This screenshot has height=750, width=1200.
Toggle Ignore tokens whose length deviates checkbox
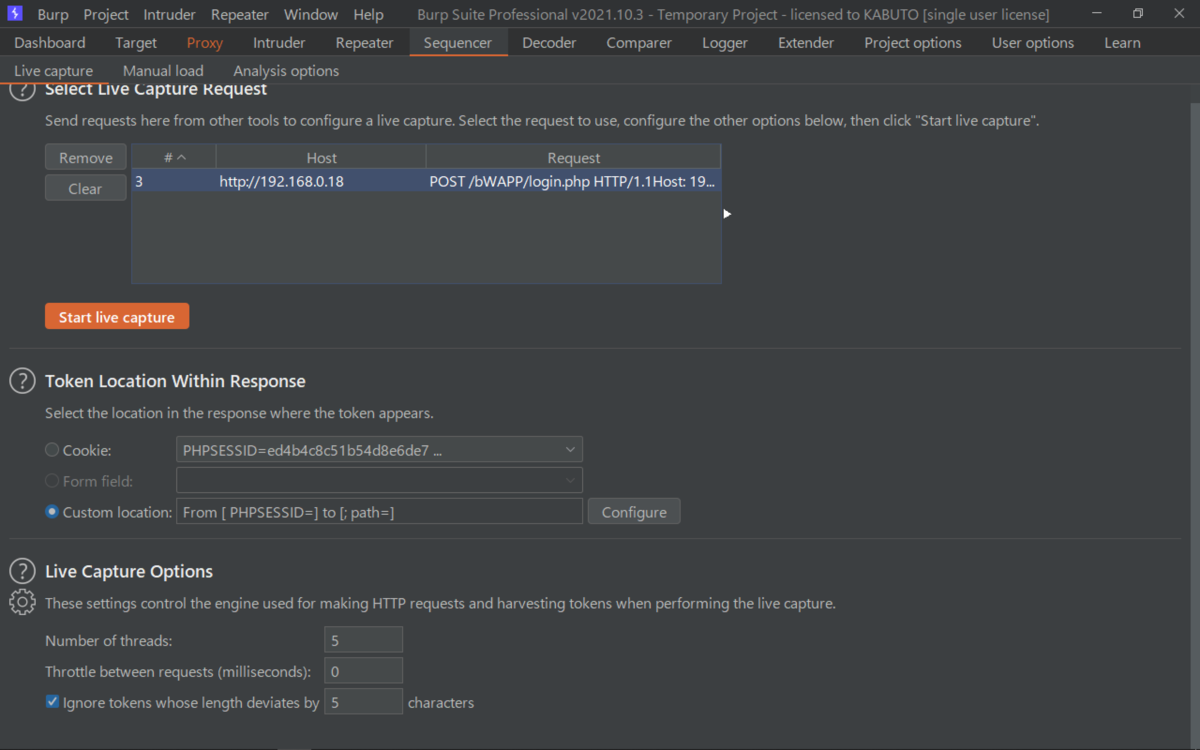pos(52,702)
